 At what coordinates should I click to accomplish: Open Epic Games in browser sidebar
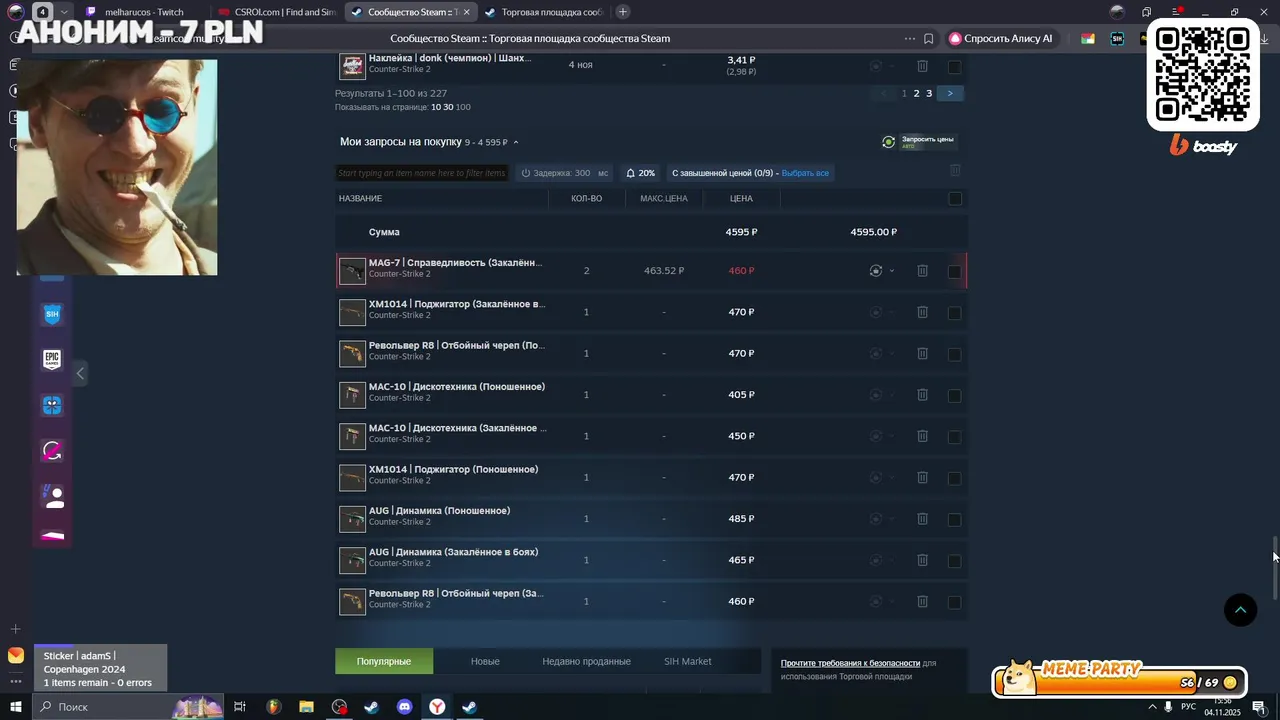click(52, 360)
